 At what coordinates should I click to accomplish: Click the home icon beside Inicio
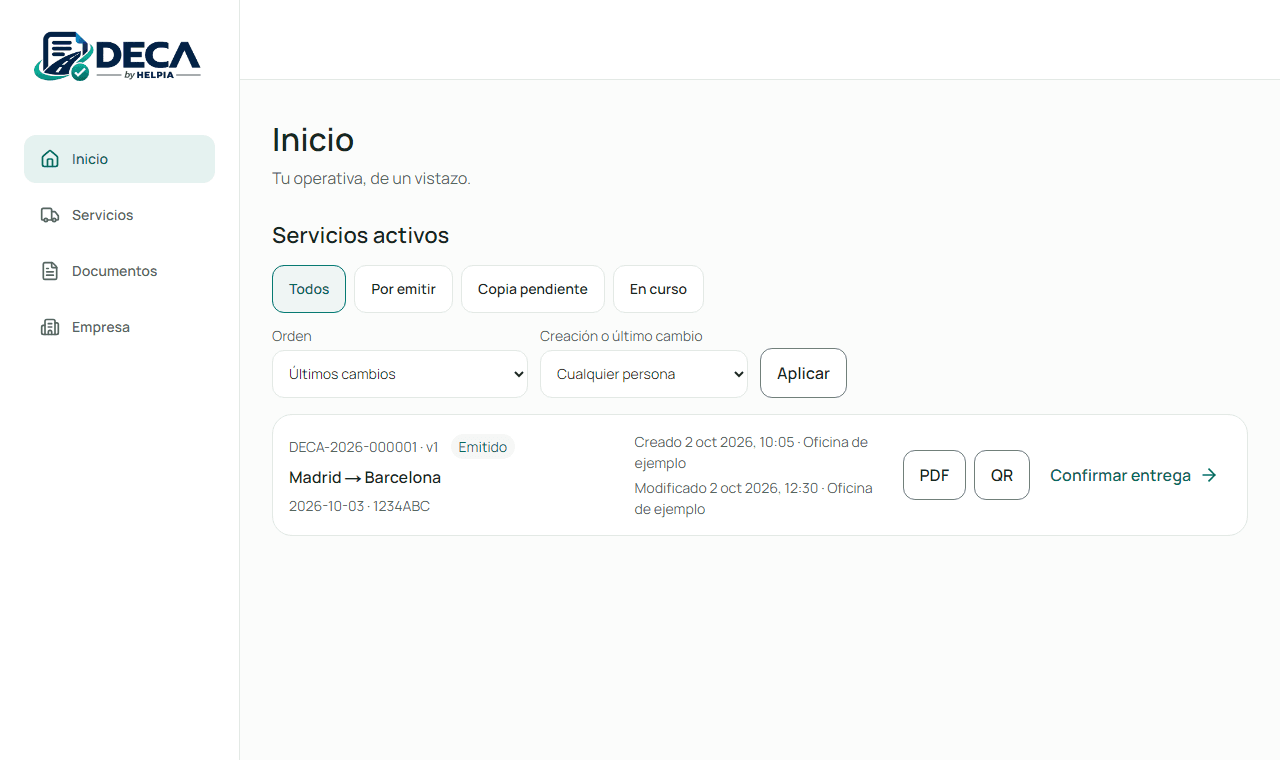point(50,159)
